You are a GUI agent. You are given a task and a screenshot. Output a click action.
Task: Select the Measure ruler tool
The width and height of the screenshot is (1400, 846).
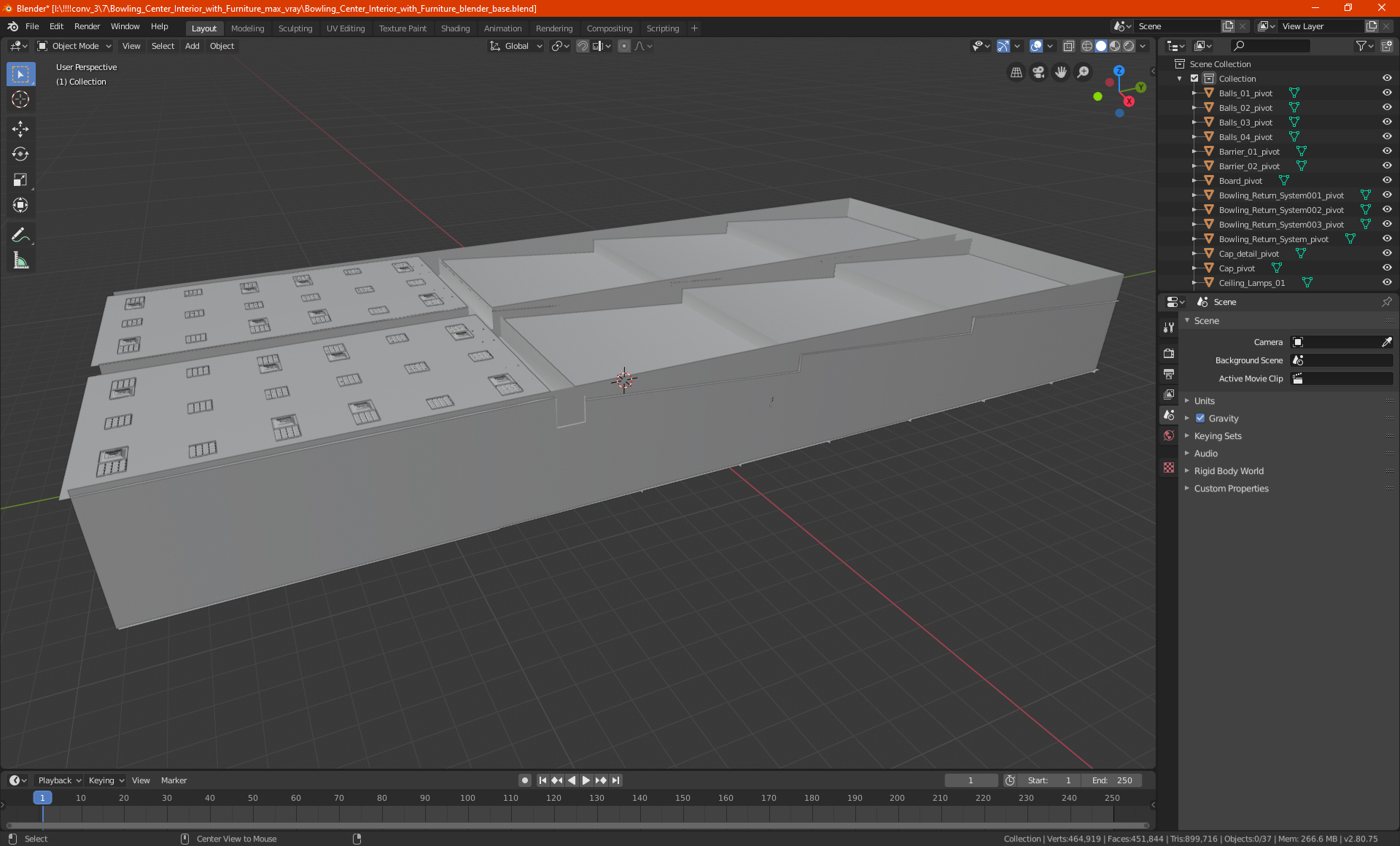20,261
